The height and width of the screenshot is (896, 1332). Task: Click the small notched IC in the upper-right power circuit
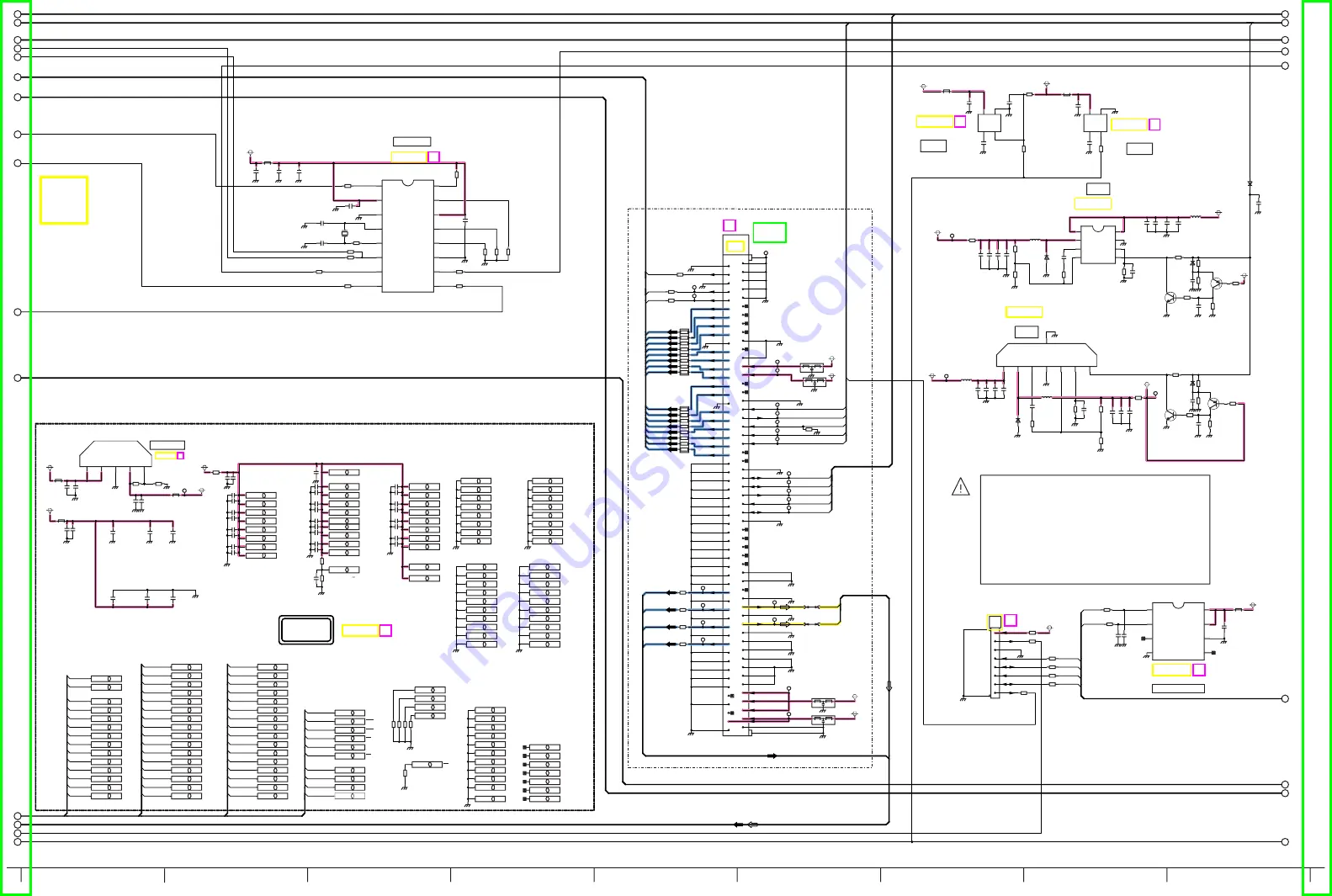click(x=1098, y=245)
